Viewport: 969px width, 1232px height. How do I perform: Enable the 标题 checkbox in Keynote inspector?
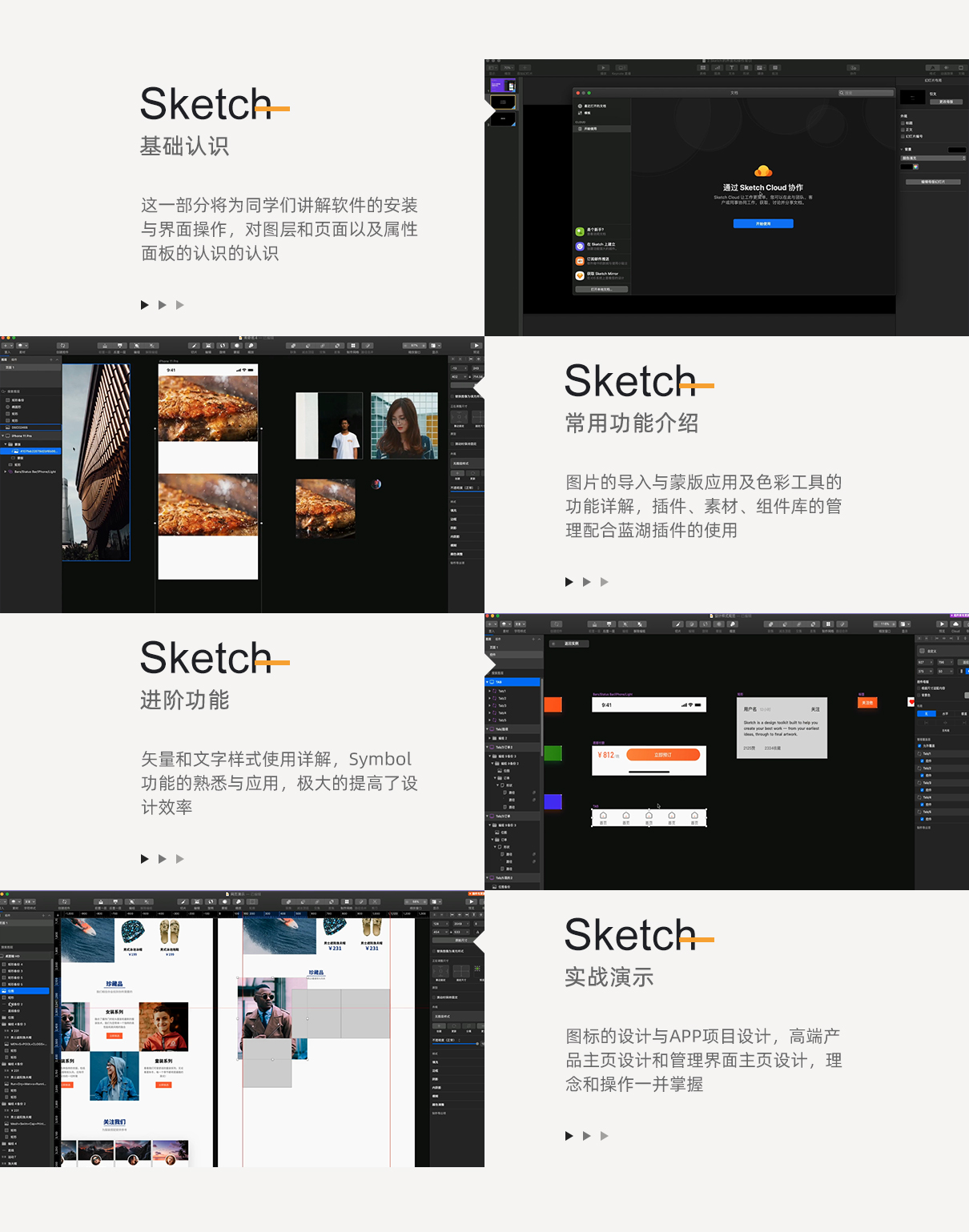point(903,122)
